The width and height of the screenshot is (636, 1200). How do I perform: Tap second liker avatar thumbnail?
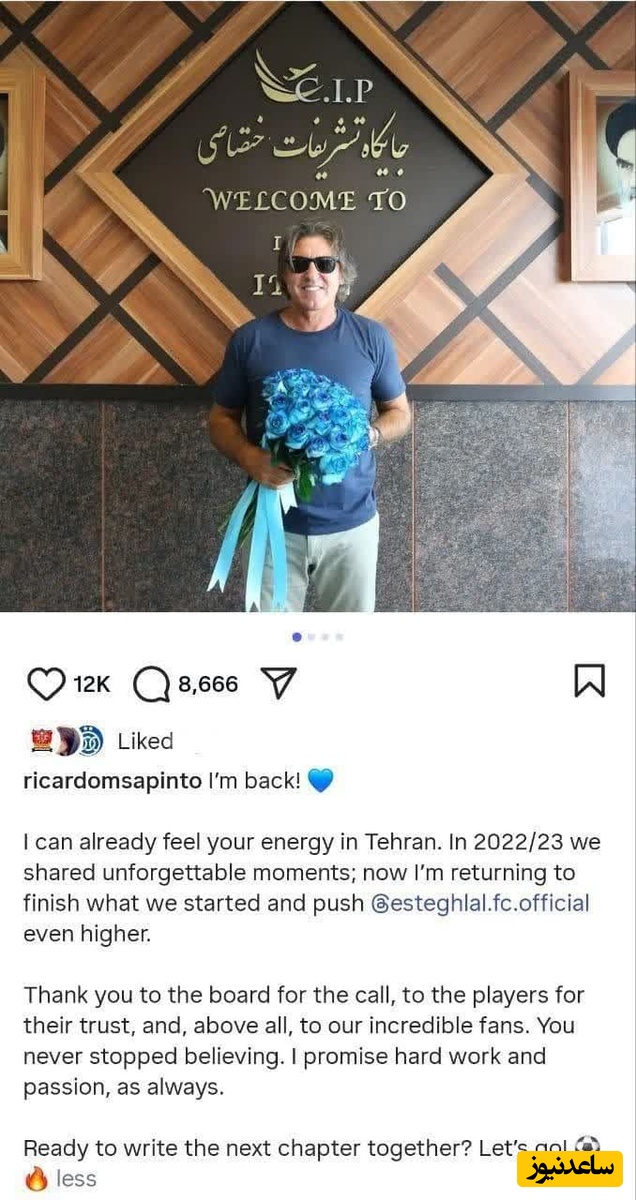tap(66, 741)
